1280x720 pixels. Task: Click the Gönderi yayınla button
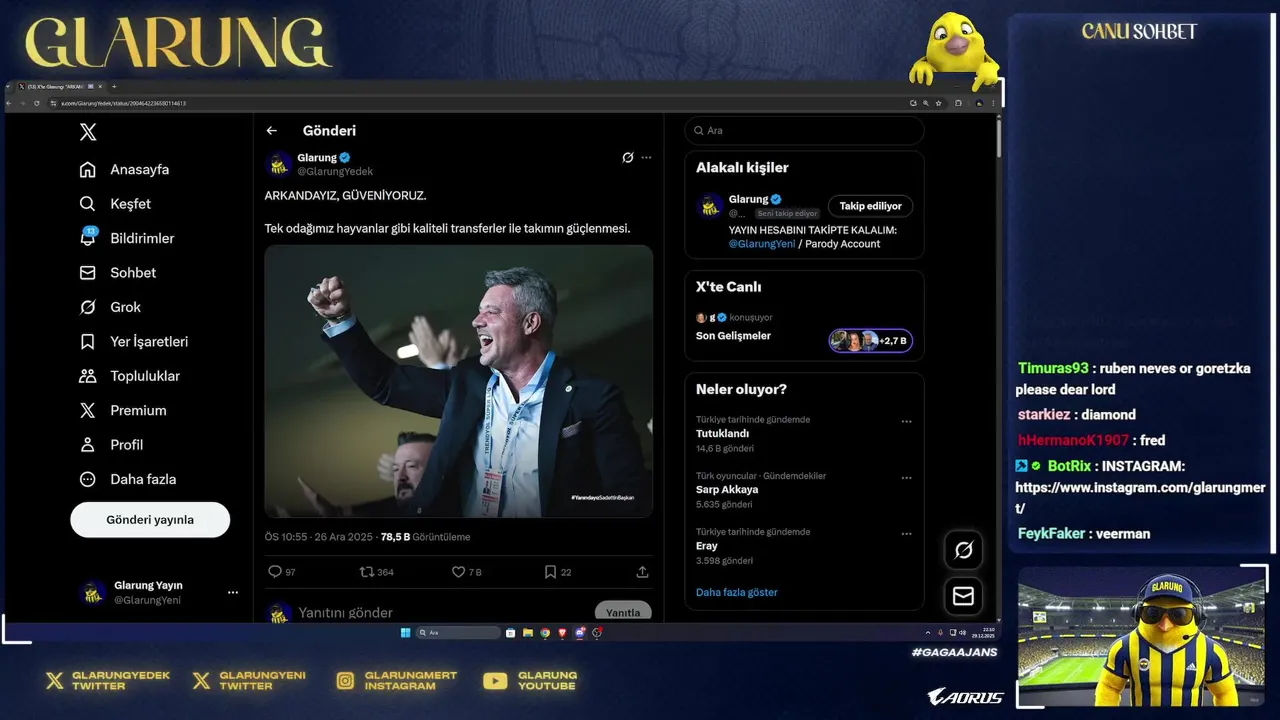tap(150, 520)
